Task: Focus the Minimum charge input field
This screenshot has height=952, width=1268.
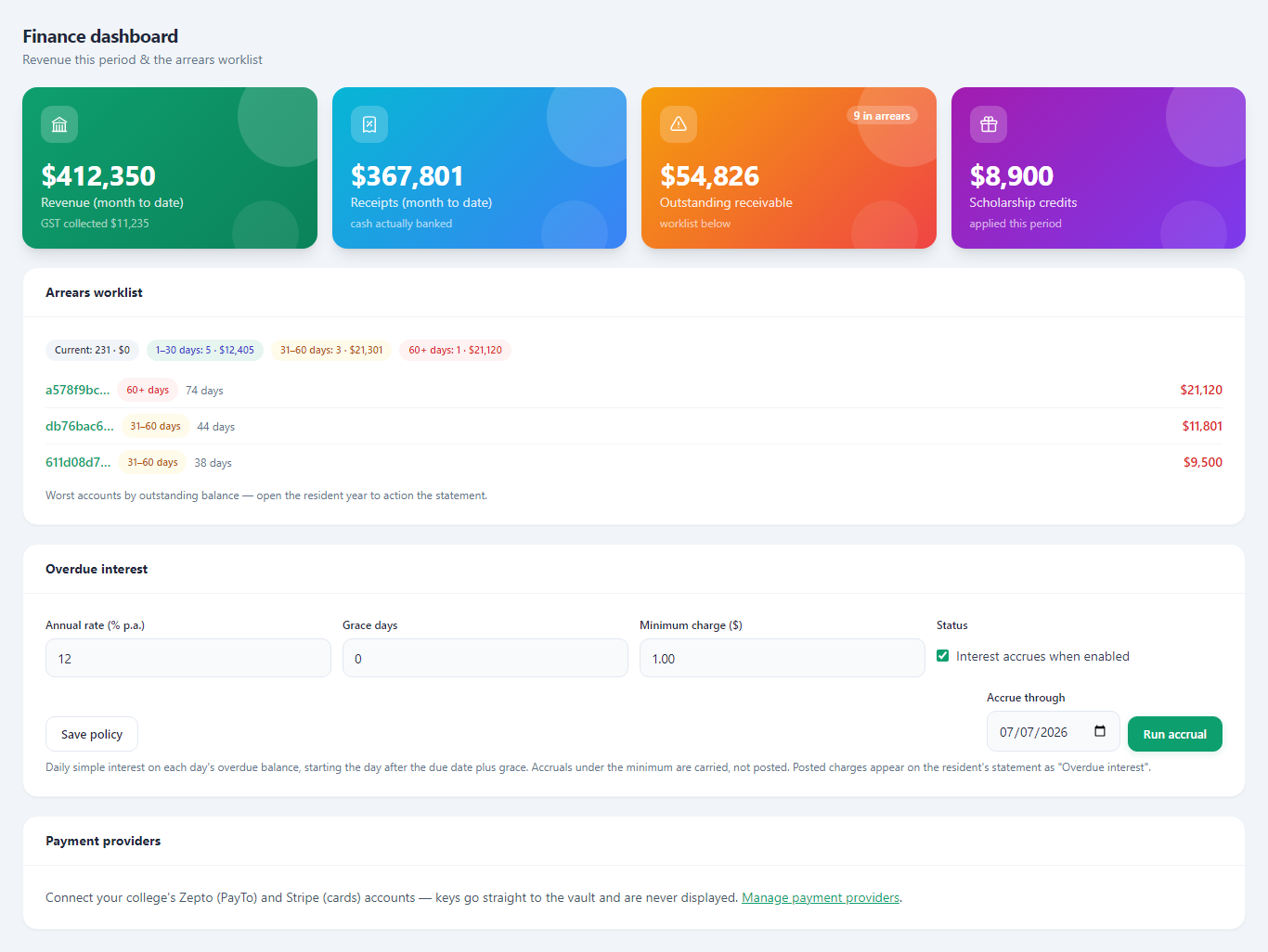Action: coord(783,658)
